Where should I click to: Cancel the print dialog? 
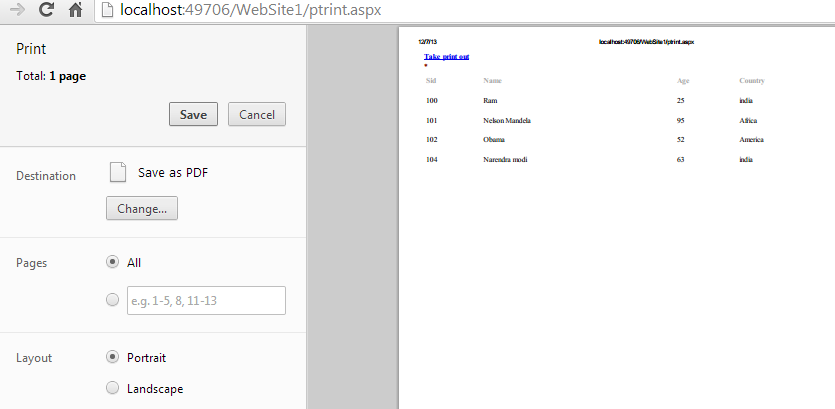[x=257, y=114]
